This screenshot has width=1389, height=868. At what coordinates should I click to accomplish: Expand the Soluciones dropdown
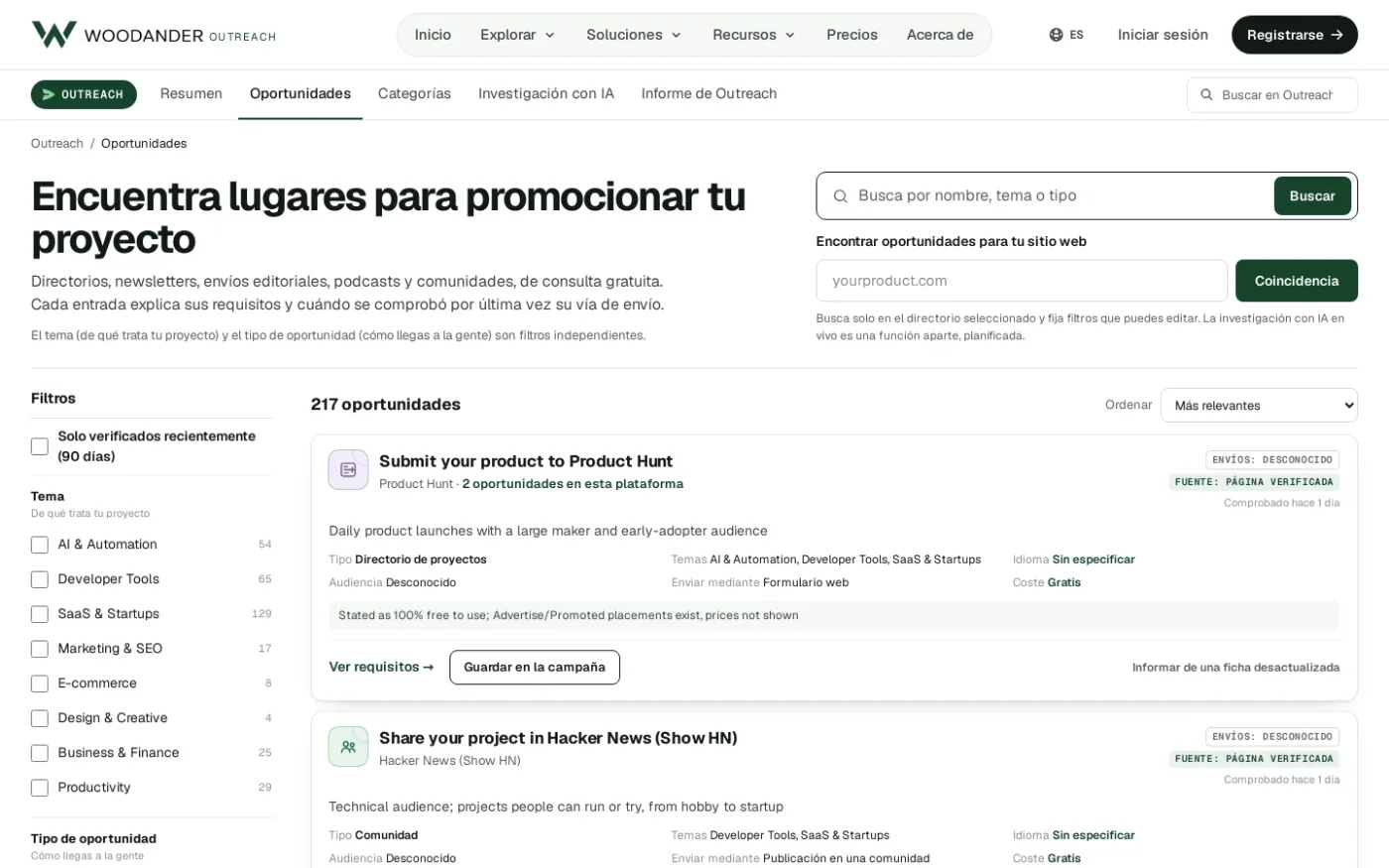634,35
